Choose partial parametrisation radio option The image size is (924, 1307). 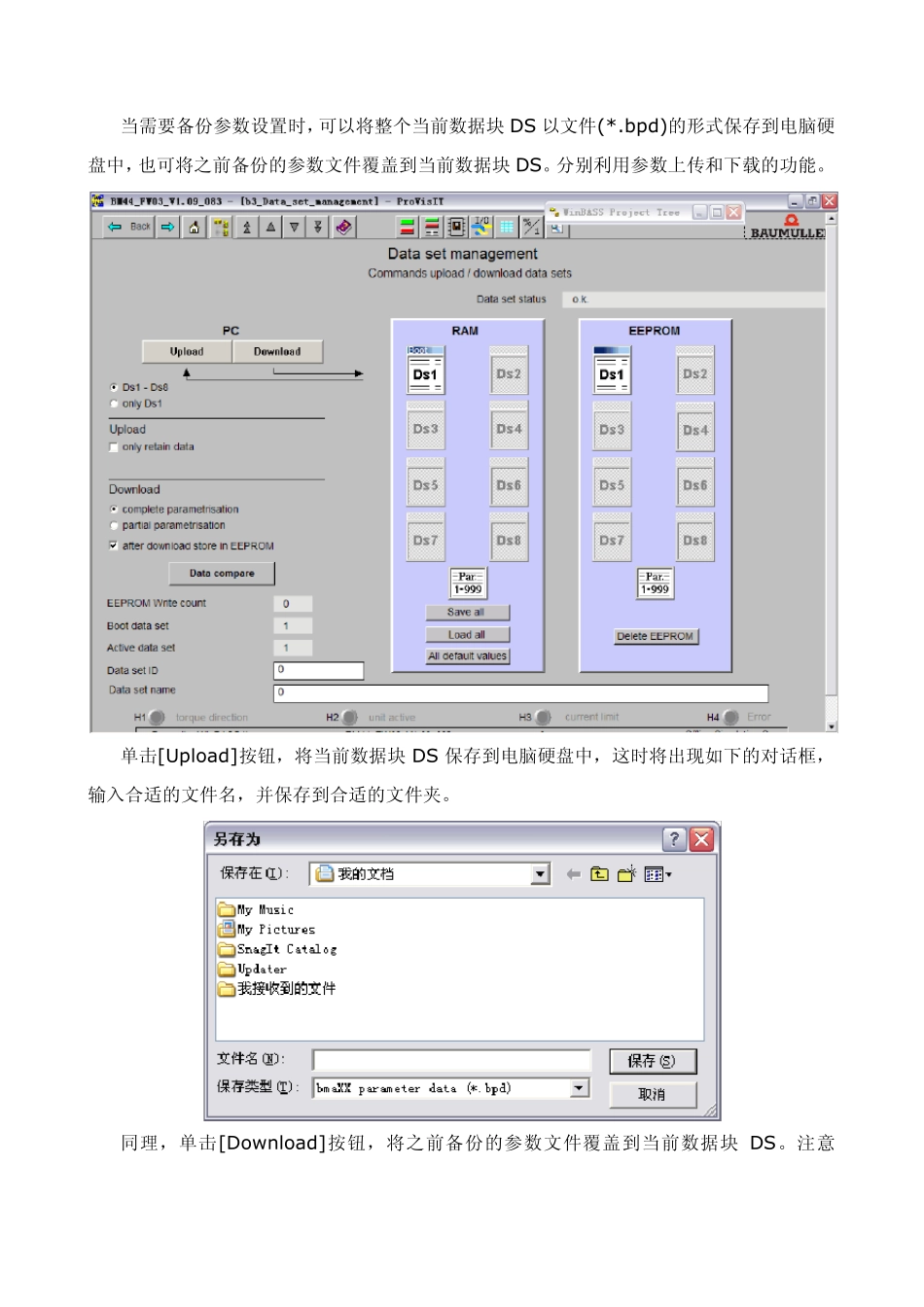coord(114,526)
